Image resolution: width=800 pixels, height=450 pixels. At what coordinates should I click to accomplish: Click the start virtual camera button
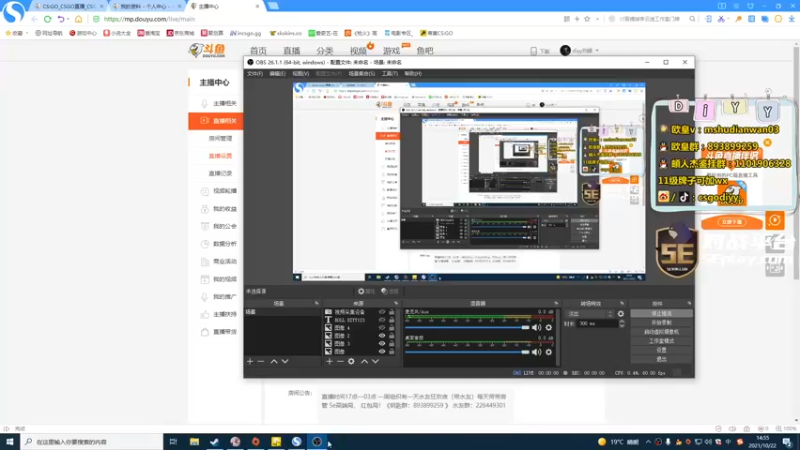tap(661, 332)
